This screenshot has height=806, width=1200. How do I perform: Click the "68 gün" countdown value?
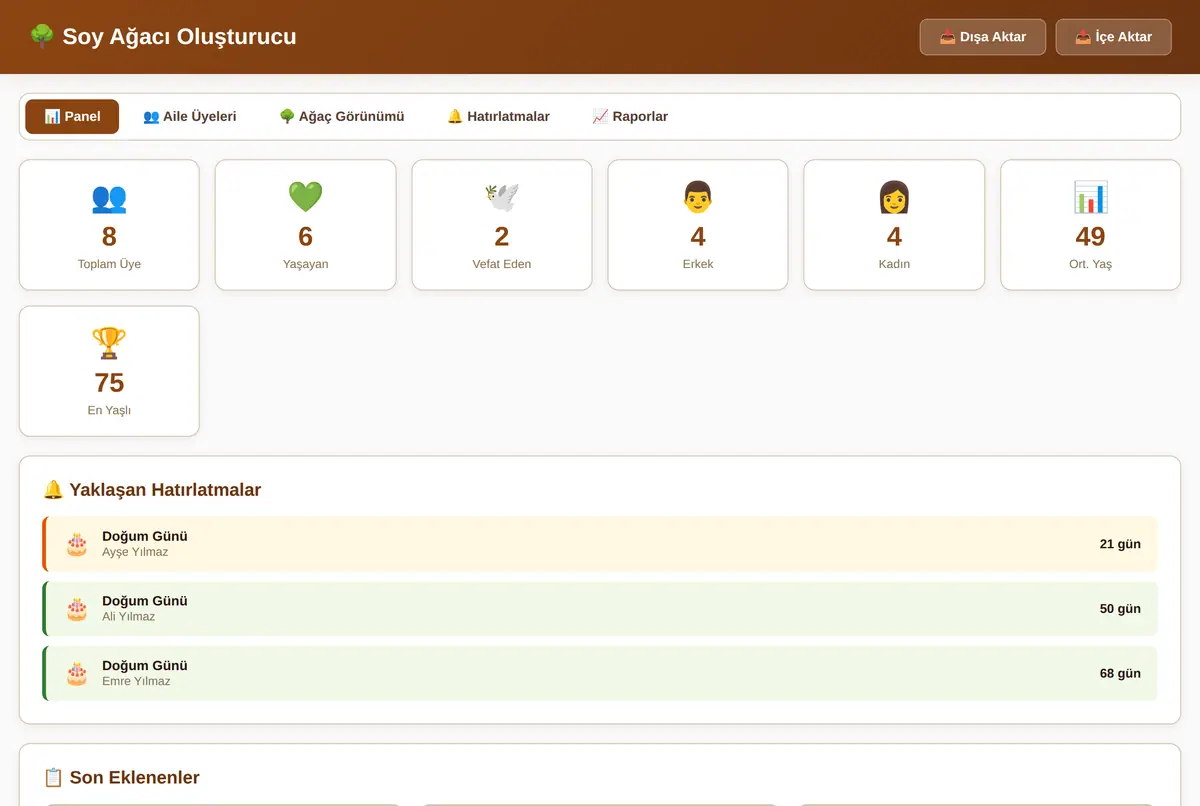[1120, 673]
